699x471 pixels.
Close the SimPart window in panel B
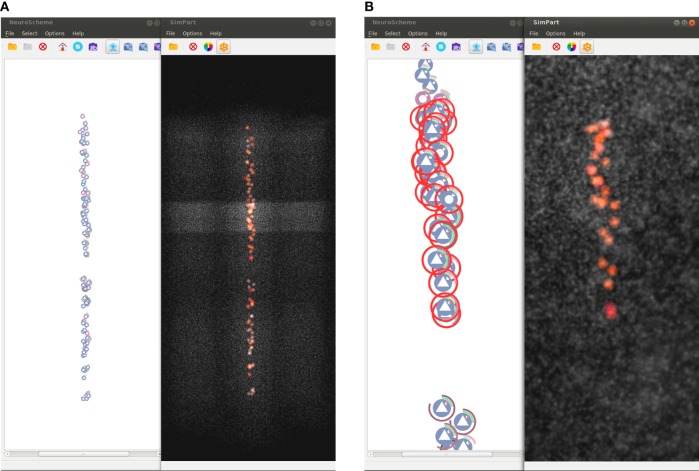coord(692,23)
